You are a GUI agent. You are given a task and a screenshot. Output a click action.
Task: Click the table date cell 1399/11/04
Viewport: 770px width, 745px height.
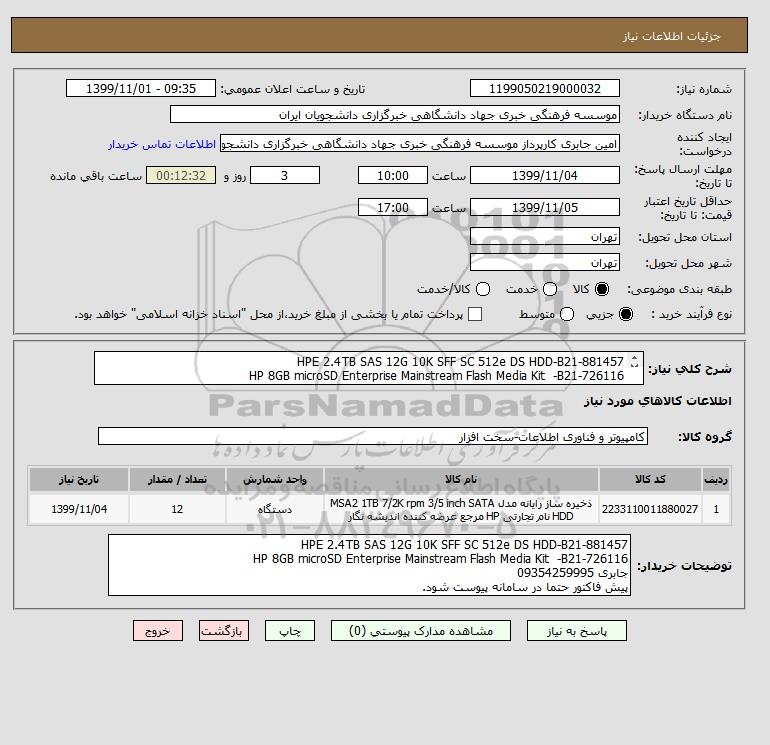click(79, 509)
